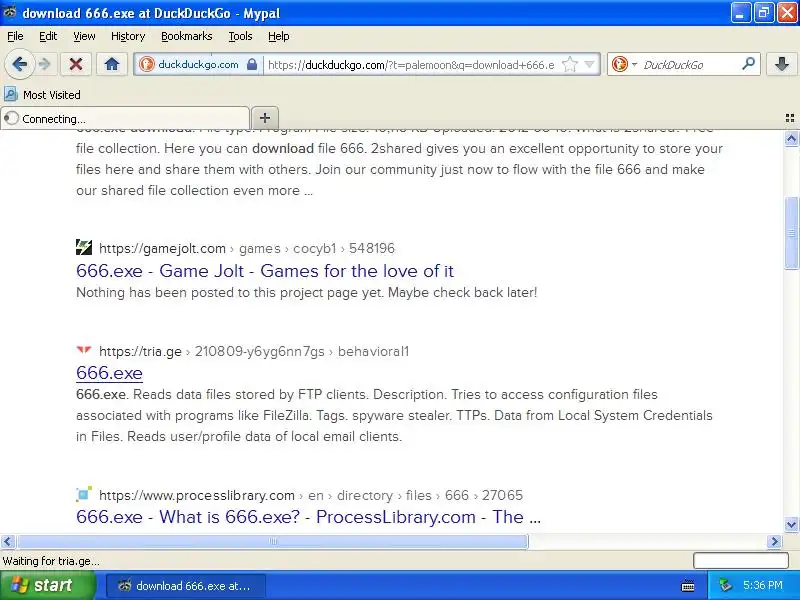Screen dimensions: 800x600
Task: Click the Forward arrow button
Action: click(45, 64)
